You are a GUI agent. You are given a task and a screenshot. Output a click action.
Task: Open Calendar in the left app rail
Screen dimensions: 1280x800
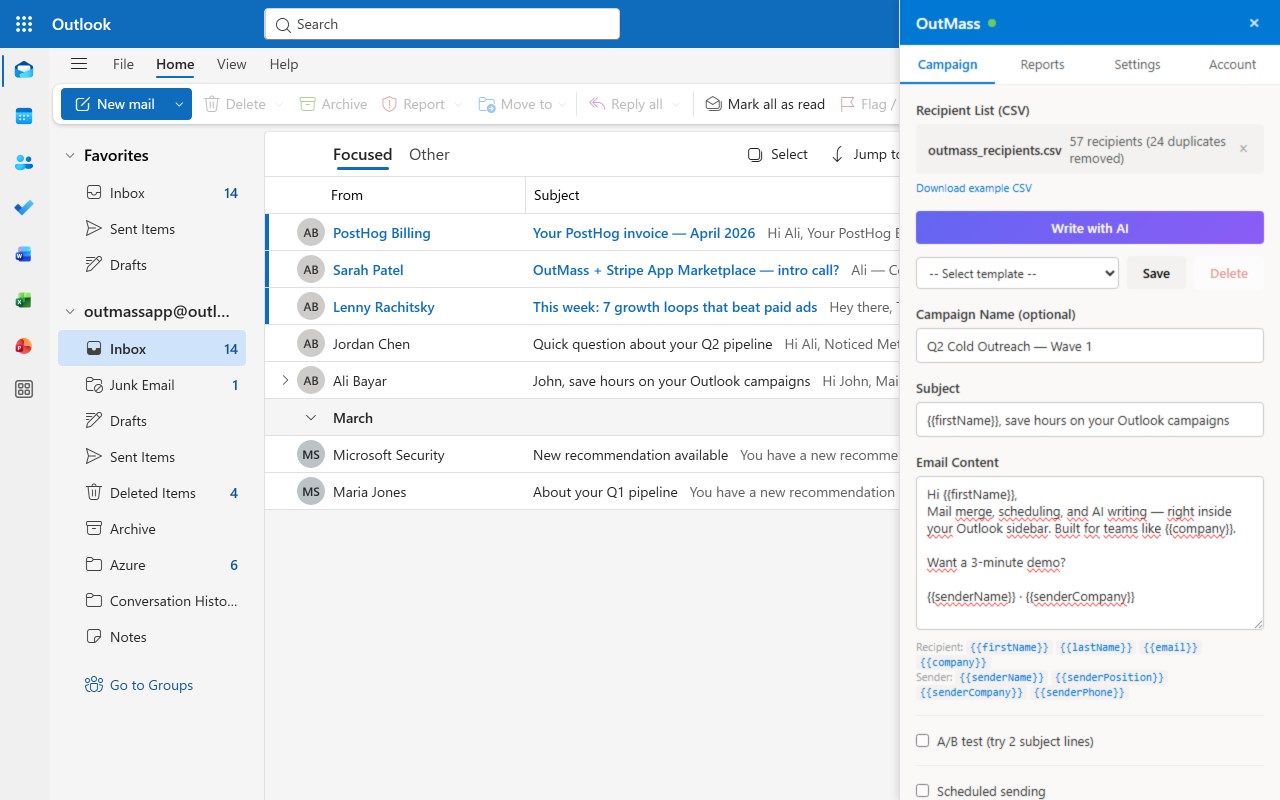24,116
